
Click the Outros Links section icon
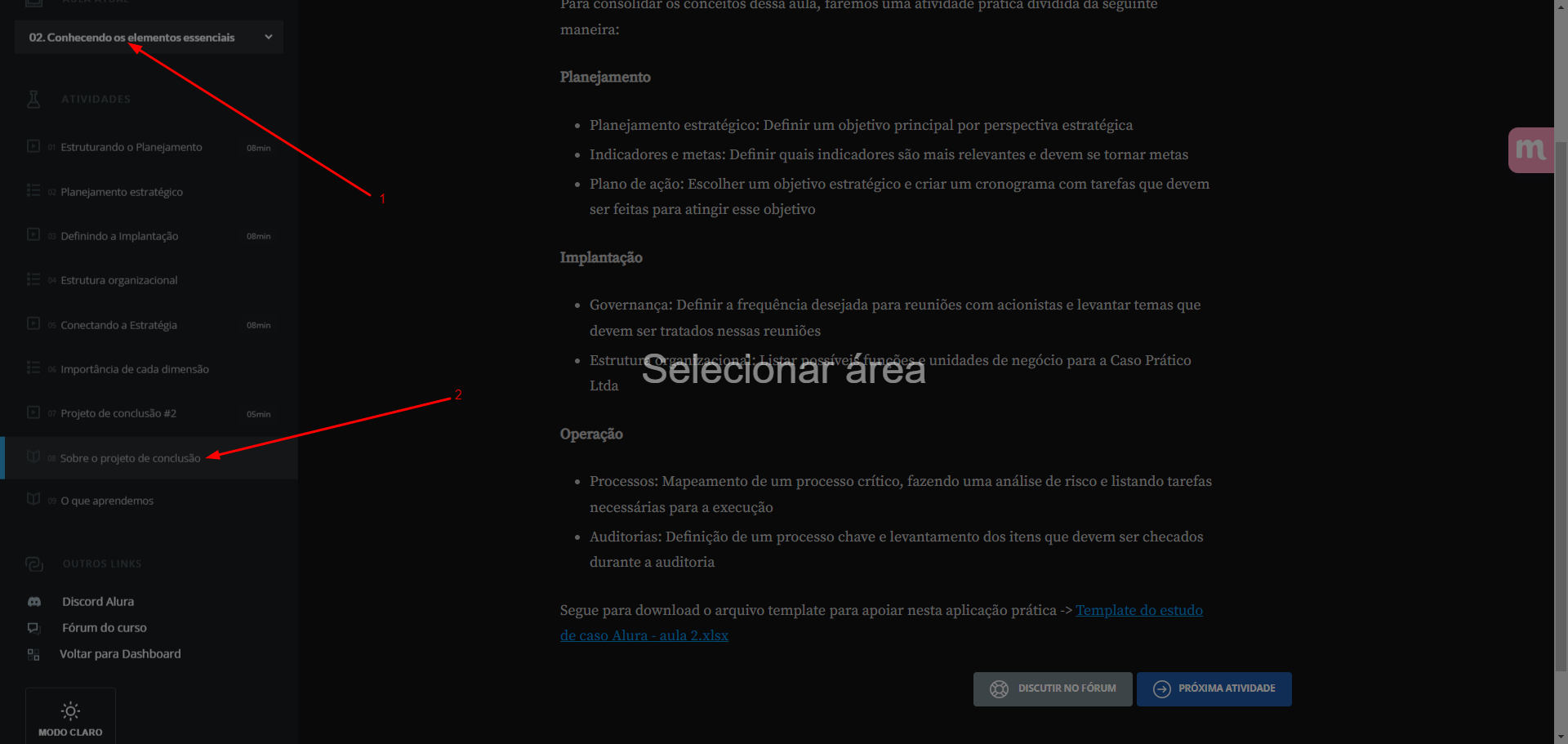click(34, 564)
